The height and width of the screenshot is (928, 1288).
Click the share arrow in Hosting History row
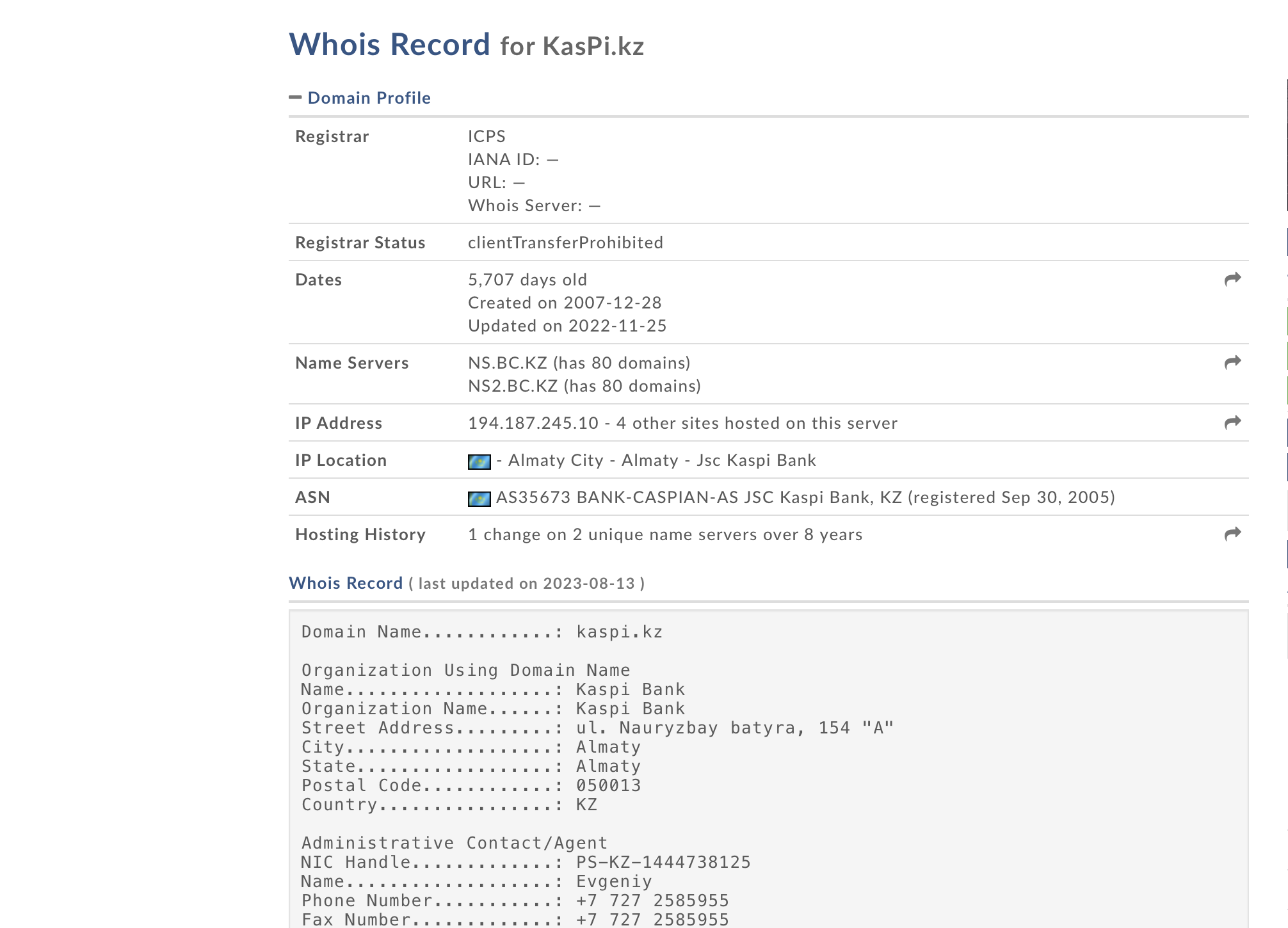[x=1232, y=534]
